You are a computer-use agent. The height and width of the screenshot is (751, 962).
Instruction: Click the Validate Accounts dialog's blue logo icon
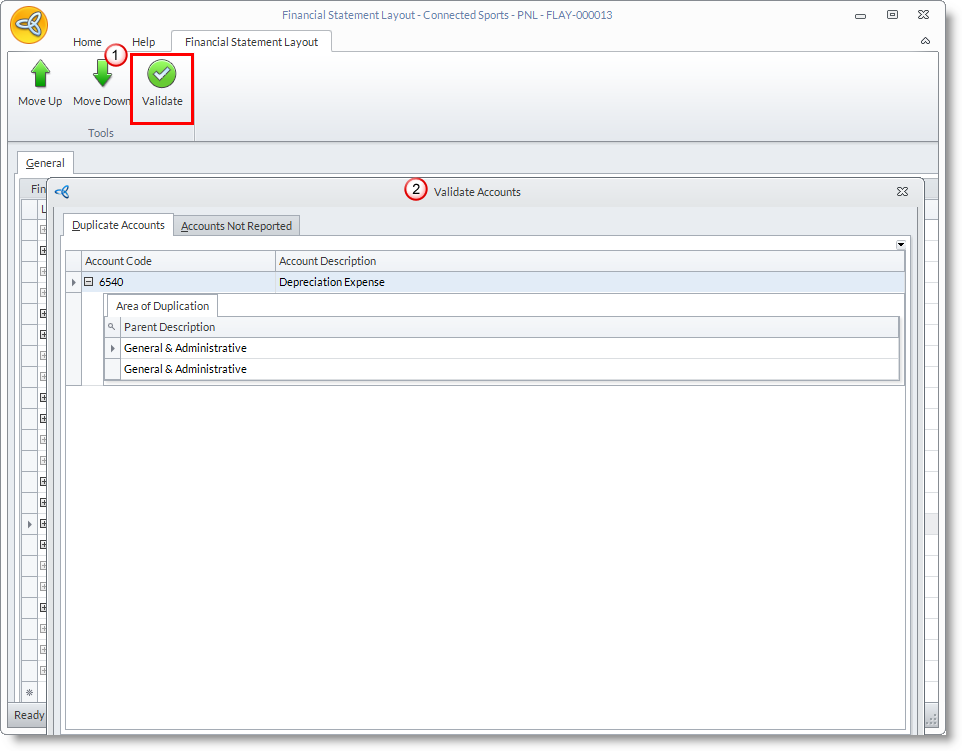tap(62, 192)
